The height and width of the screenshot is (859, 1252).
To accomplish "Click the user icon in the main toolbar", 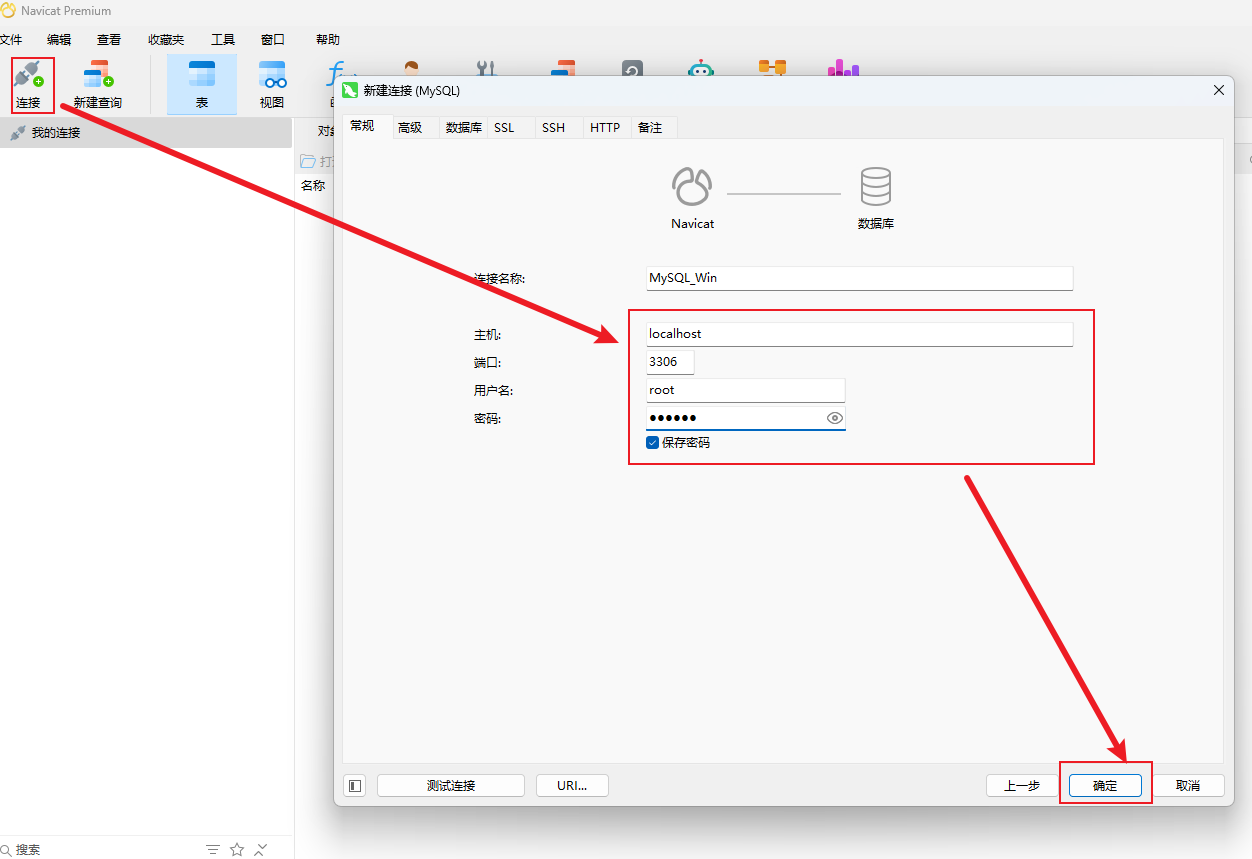I will coord(411,68).
